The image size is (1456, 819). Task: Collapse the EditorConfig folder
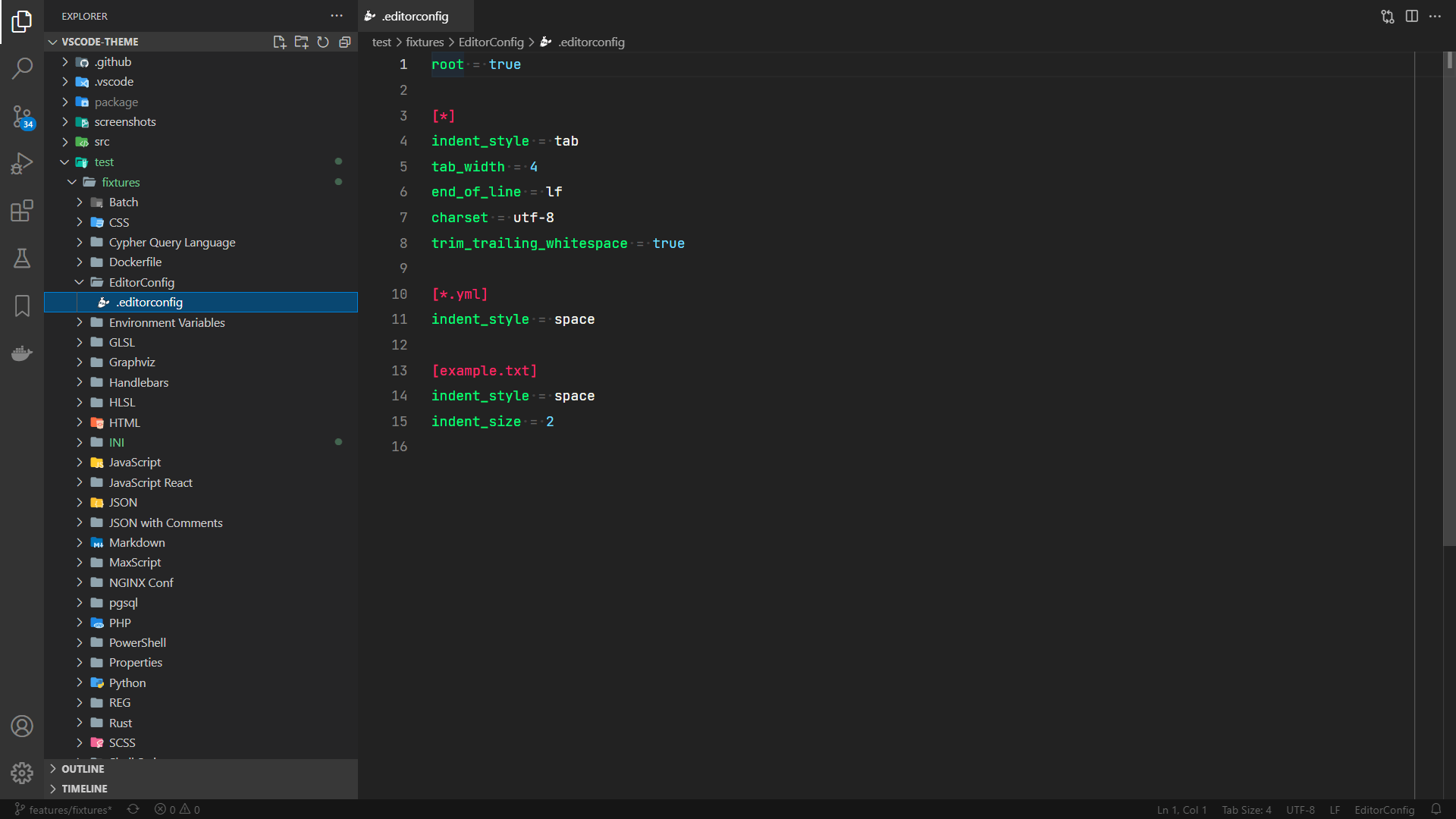click(141, 282)
